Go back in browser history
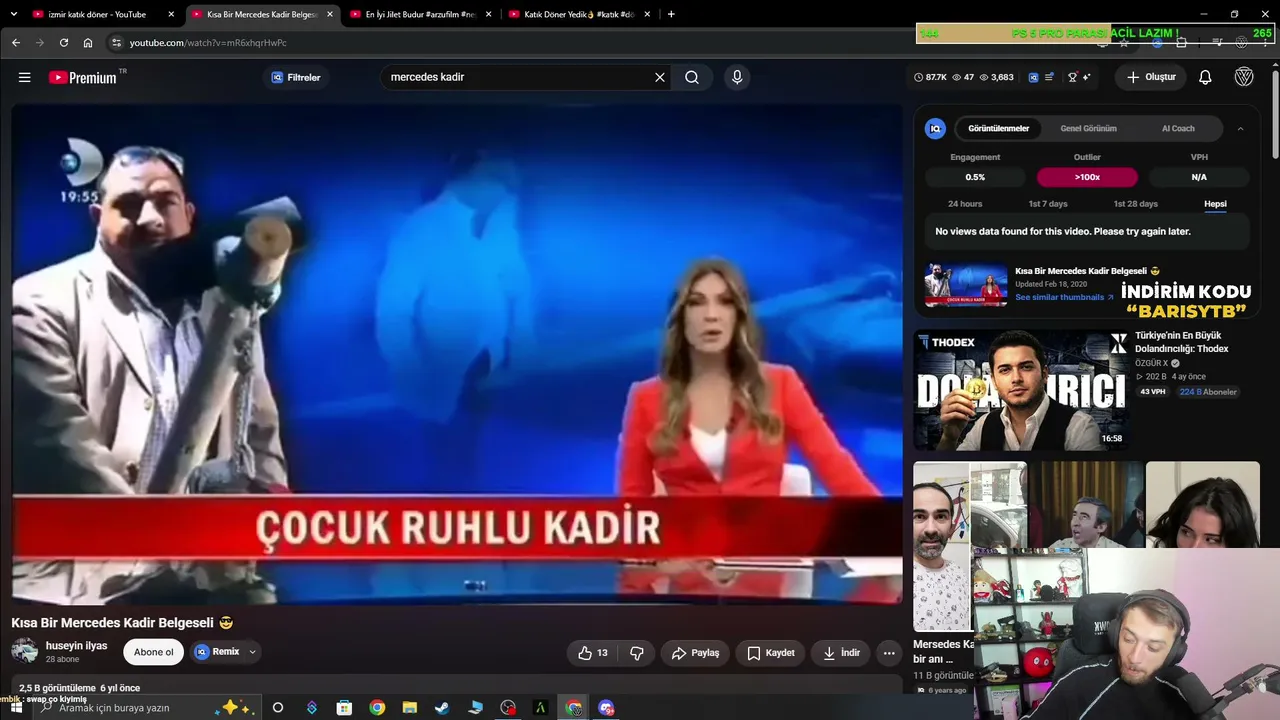This screenshot has width=1280, height=720. coord(15,43)
